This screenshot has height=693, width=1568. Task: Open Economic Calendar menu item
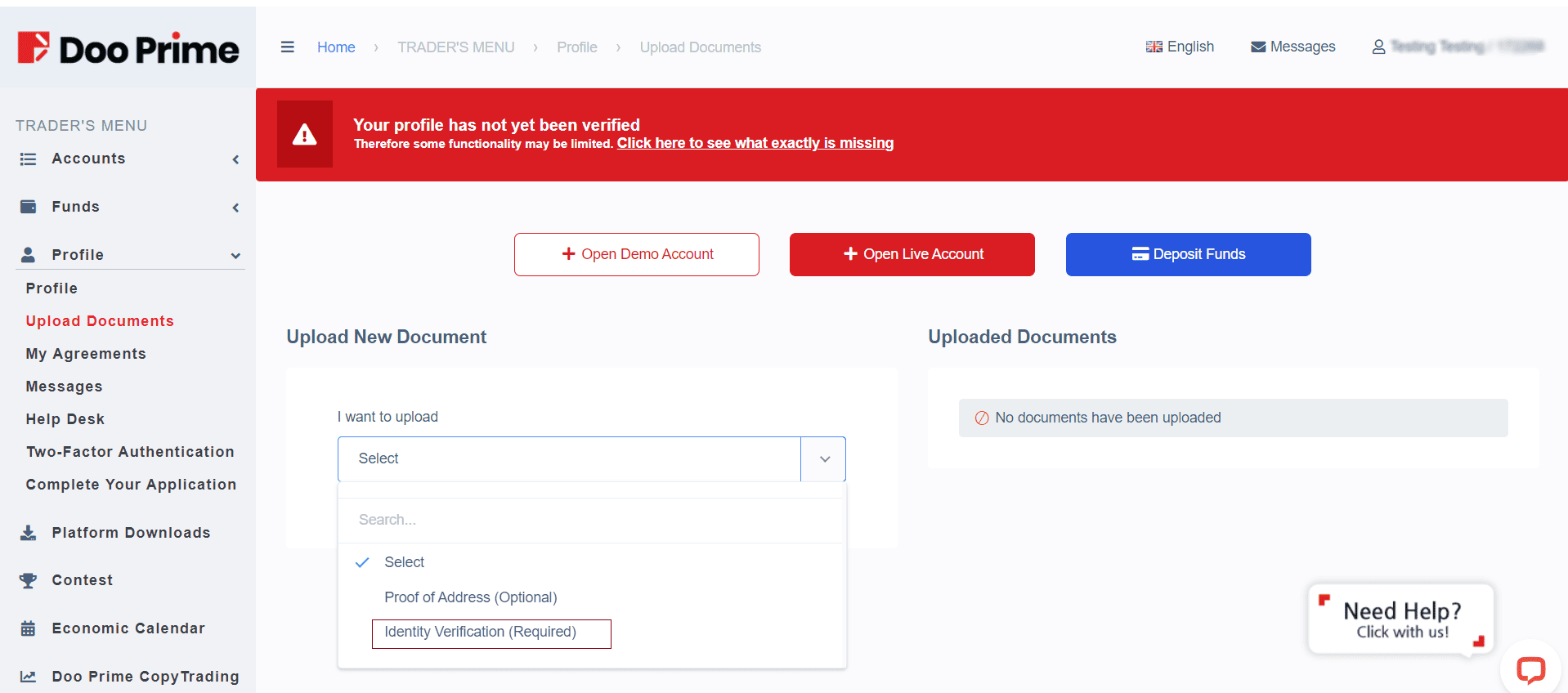128,628
